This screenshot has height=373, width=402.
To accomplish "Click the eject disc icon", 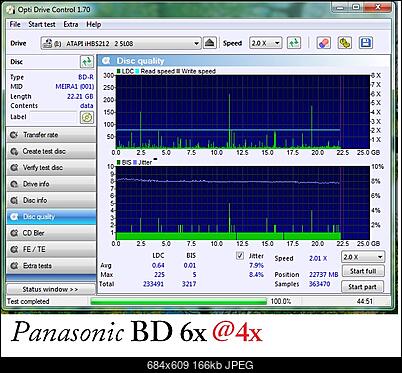I will click(x=210, y=43).
